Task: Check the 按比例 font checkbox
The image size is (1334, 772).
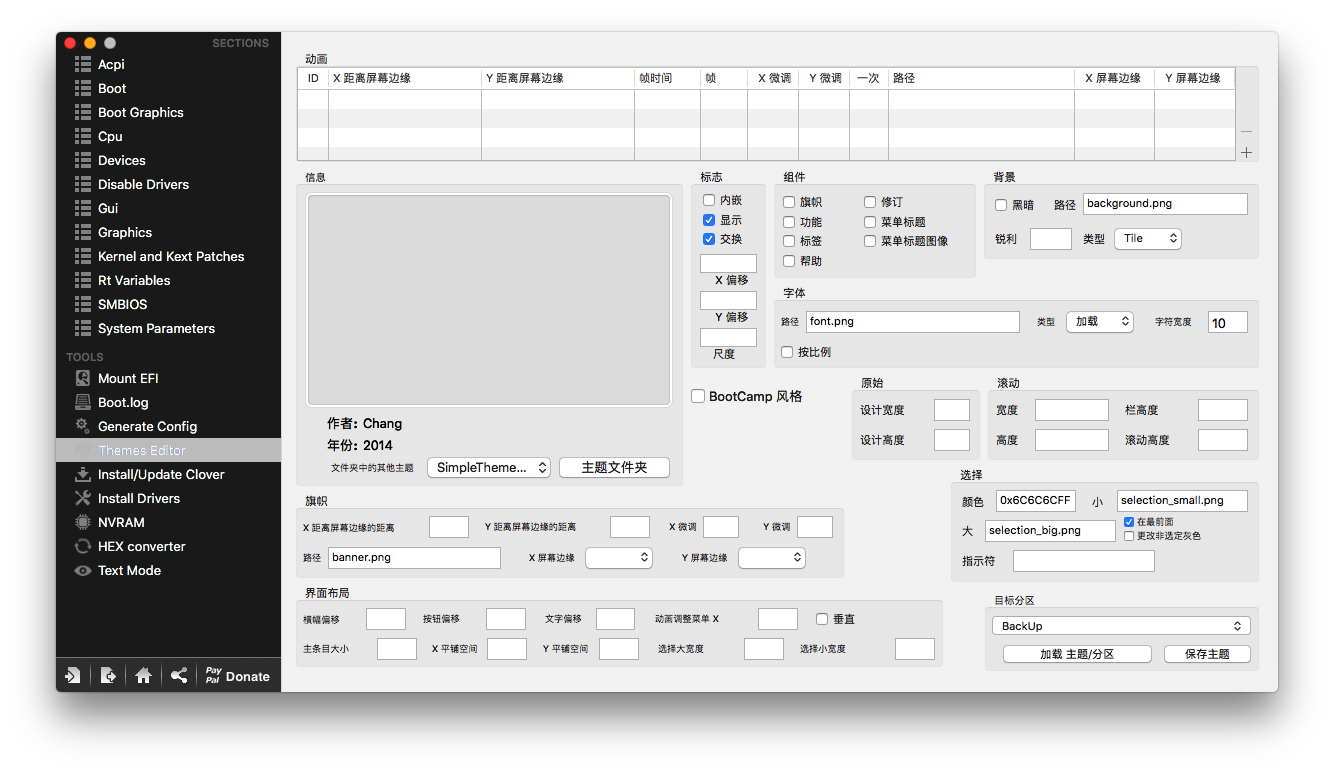Action: (x=788, y=352)
